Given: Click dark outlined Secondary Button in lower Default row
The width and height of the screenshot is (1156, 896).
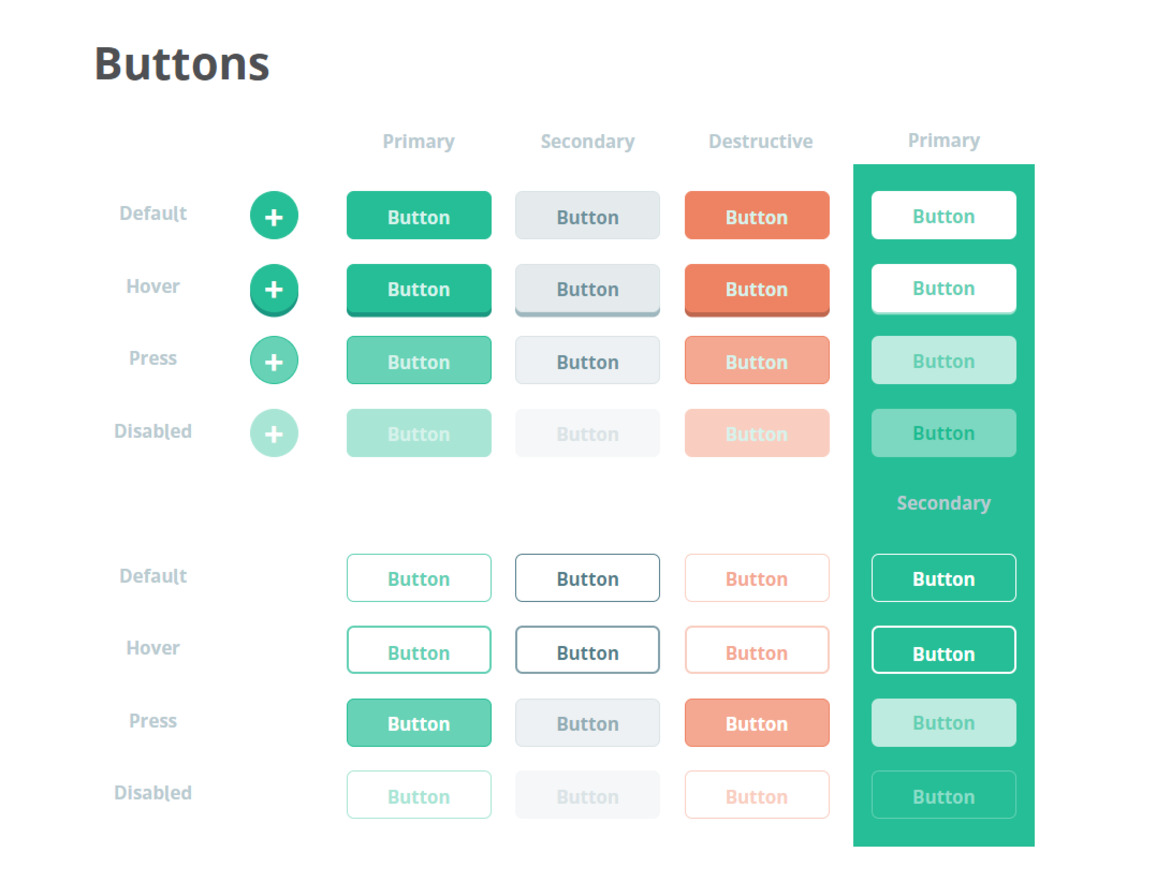Looking at the screenshot, I should click(588, 578).
